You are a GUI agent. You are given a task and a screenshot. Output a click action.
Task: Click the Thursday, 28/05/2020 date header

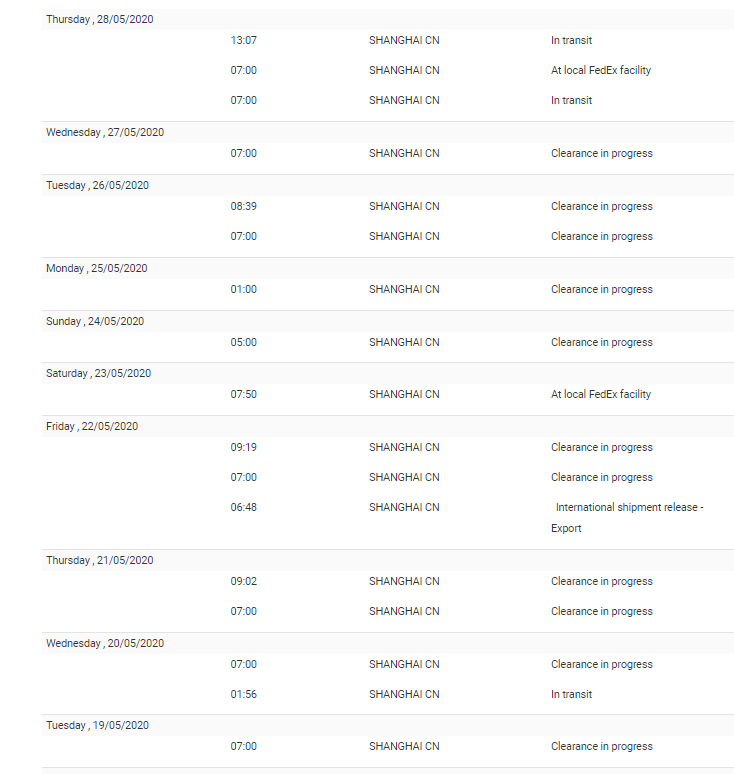pyautogui.click(x=100, y=20)
